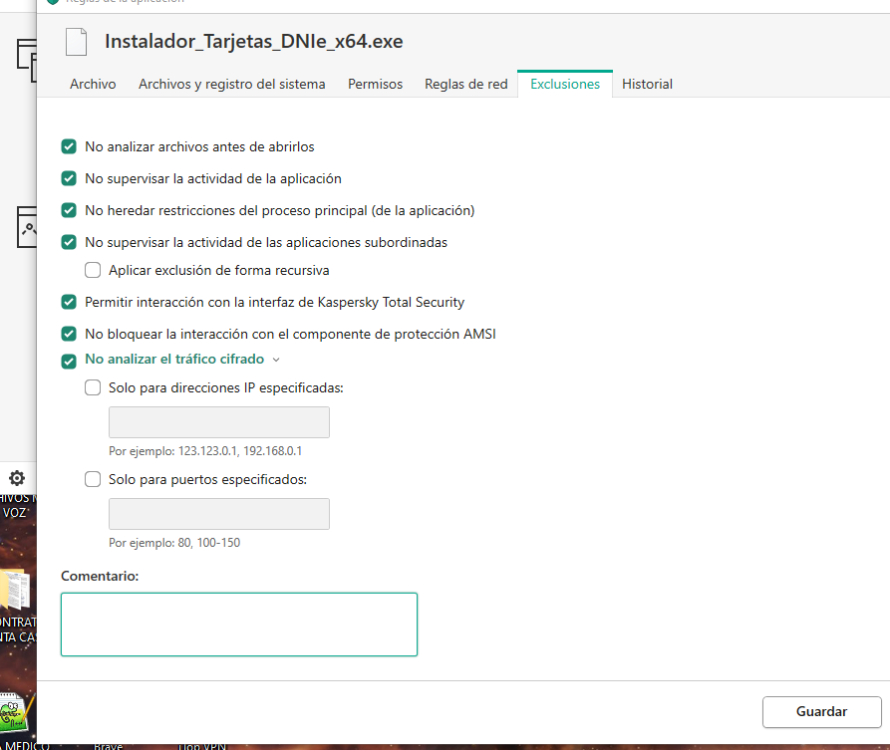This screenshot has height=750, width=890.
Task: Click the No analizar el tráfico cifrado link
Action: 174,359
